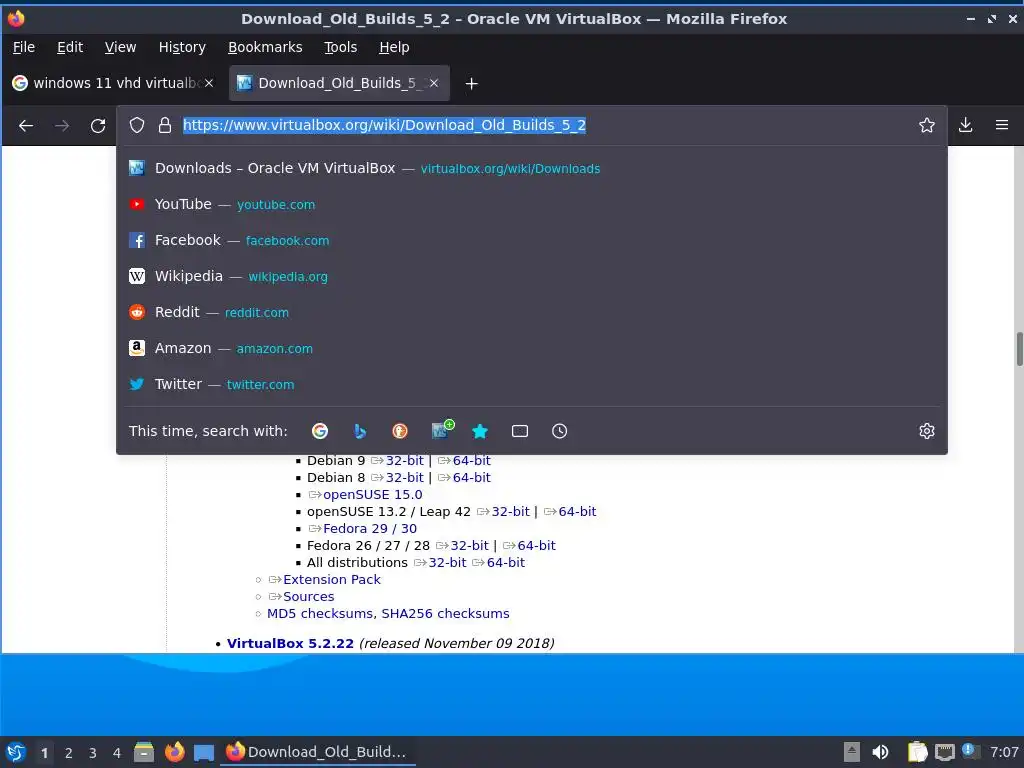Click the page vertical scrollbar thumb
Viewport: 1024px width, 768px height.
pyautogui.click(x=1019, y=349)
